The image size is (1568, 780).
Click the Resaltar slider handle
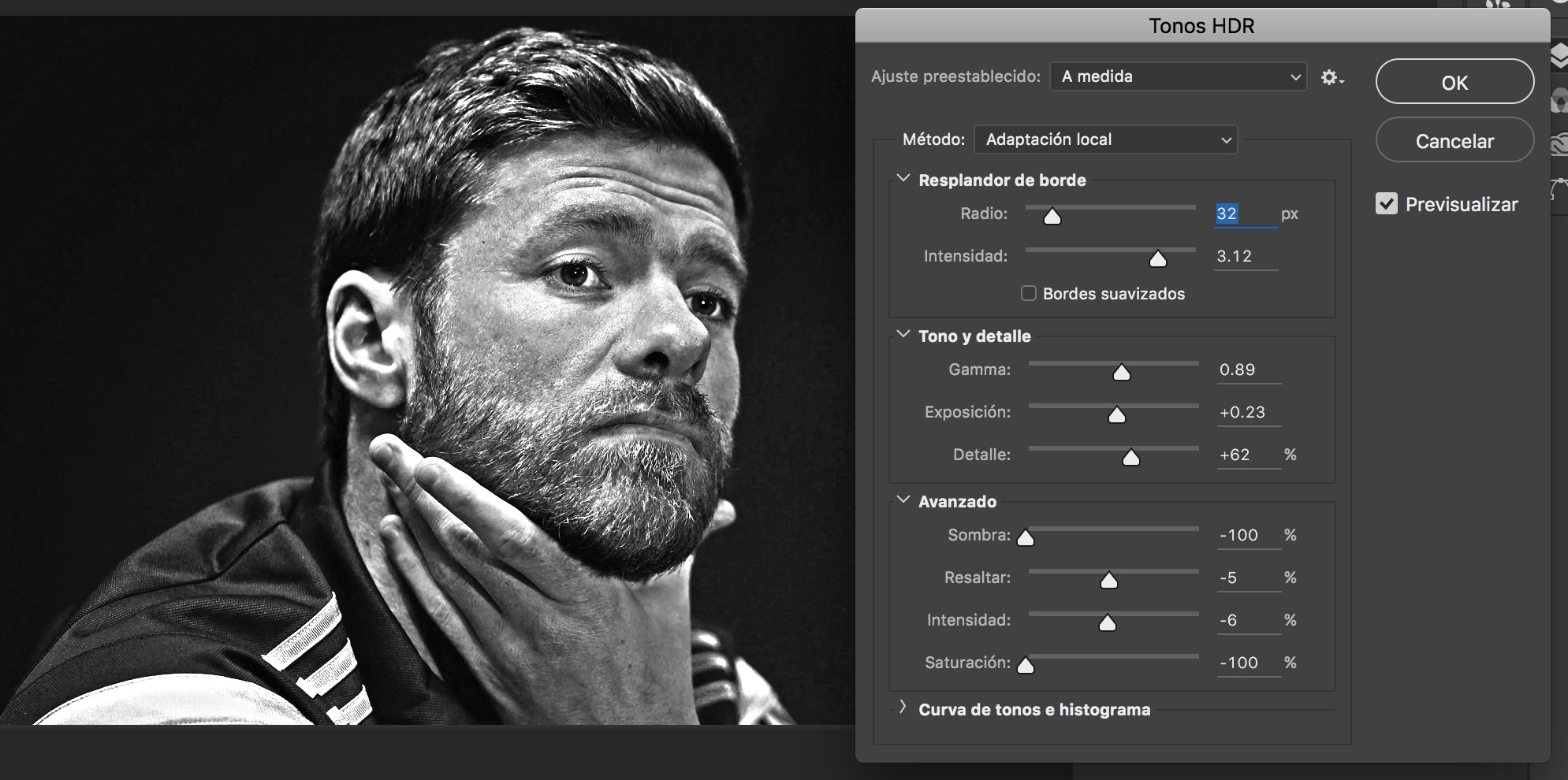pos(1109,580)
